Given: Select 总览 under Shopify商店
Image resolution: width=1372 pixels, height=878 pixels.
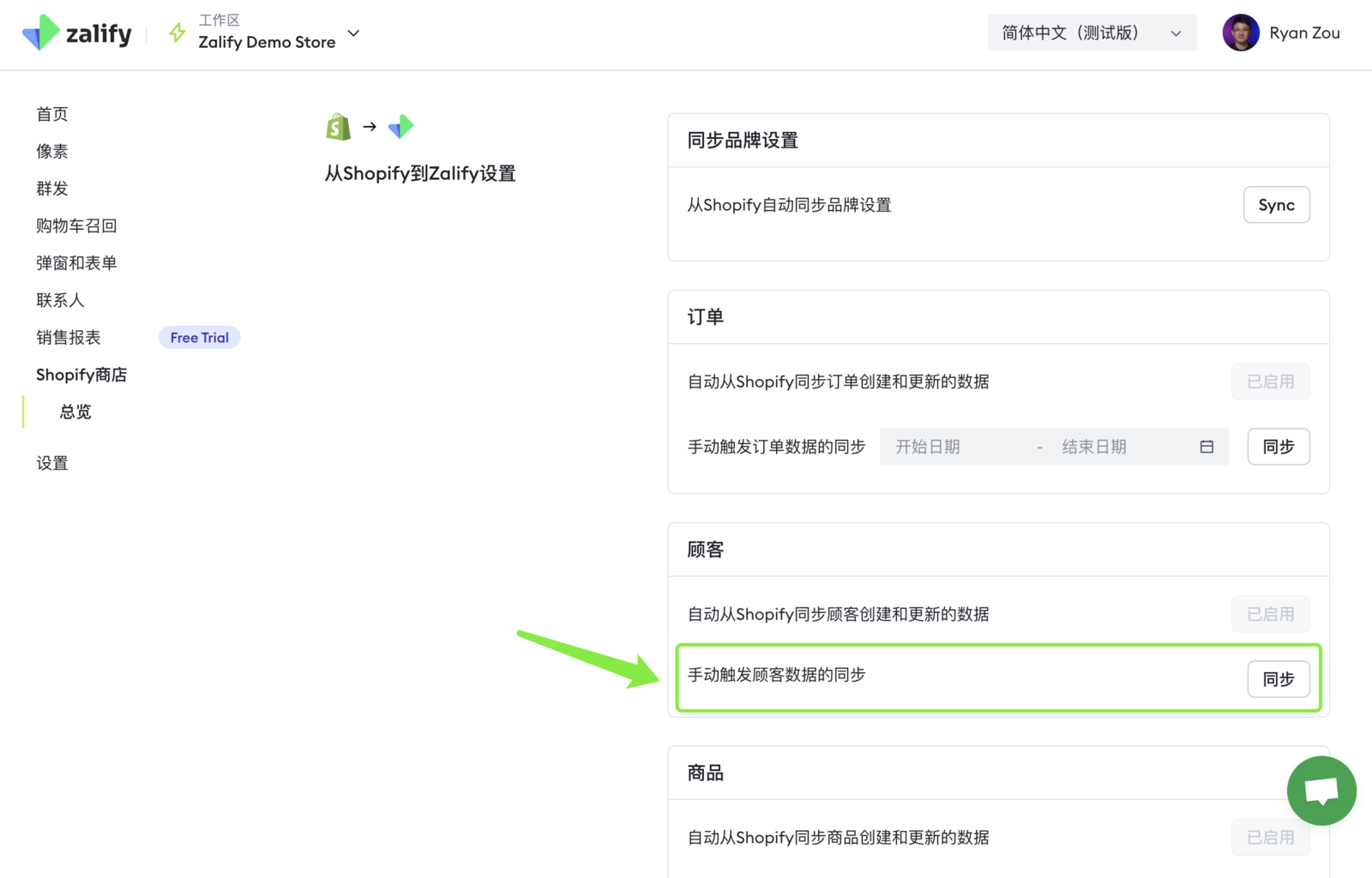Looking at the screenshot, I should (x=75, y=412).
